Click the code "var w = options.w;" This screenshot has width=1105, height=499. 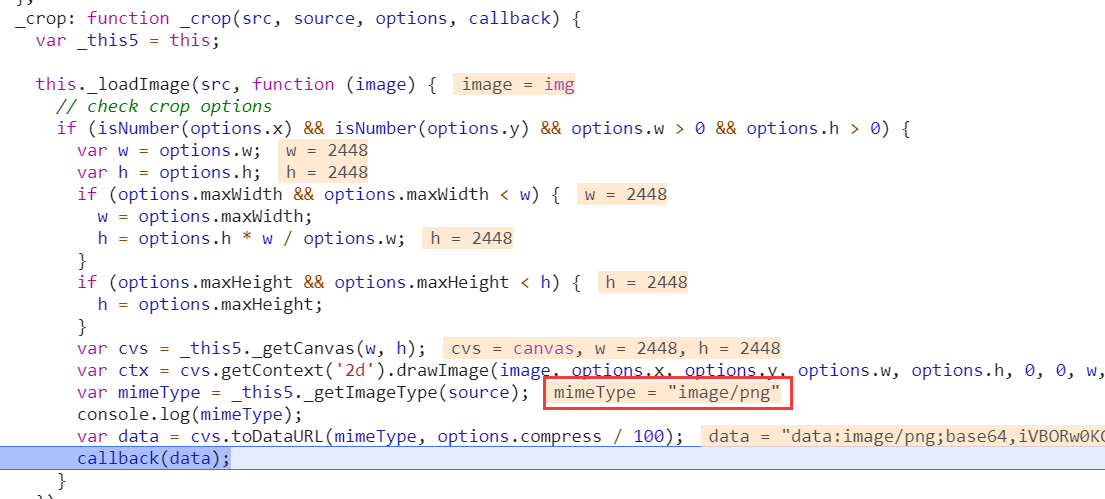(168, 151)
